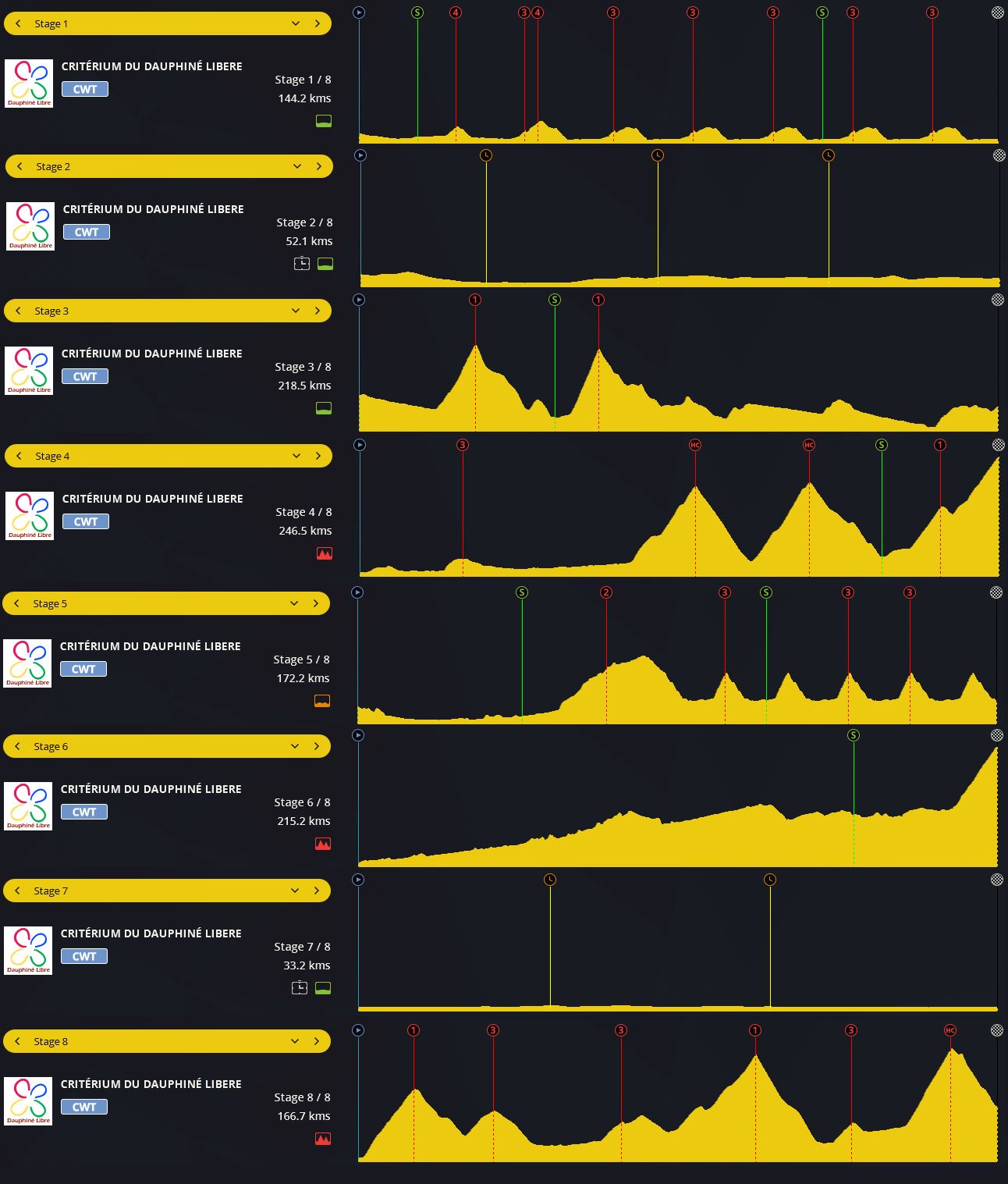Click first sprint marker on Stage 5 profile
The height and width of the screenshot is (1184, 1008).
pos(522,592)
